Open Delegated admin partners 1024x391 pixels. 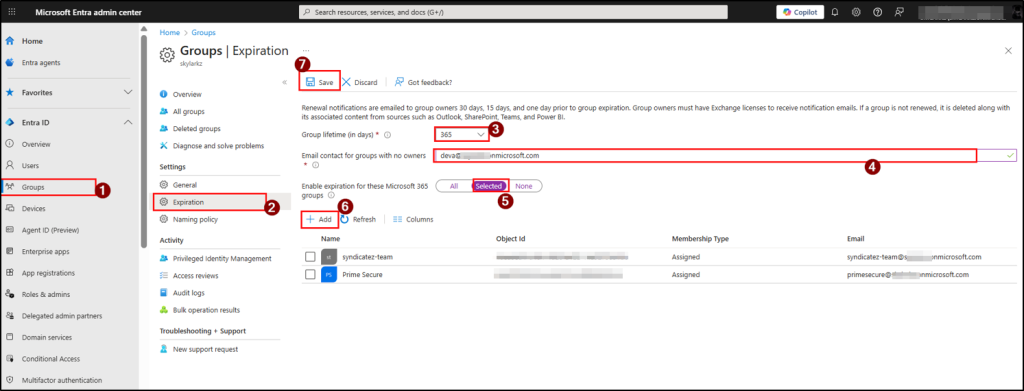click(61, 316)
